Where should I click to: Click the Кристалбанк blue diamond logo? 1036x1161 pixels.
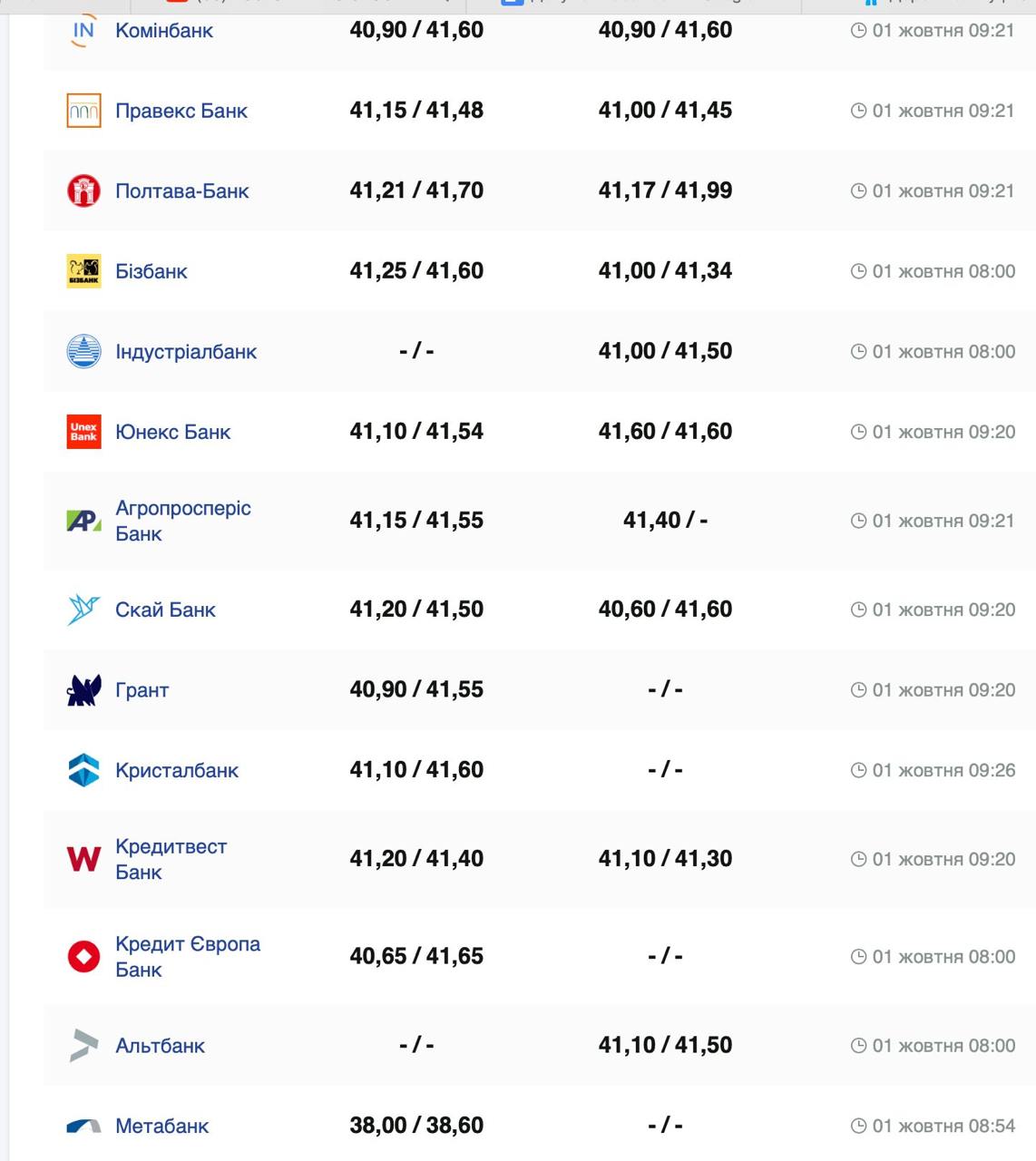tap(83, 770)
